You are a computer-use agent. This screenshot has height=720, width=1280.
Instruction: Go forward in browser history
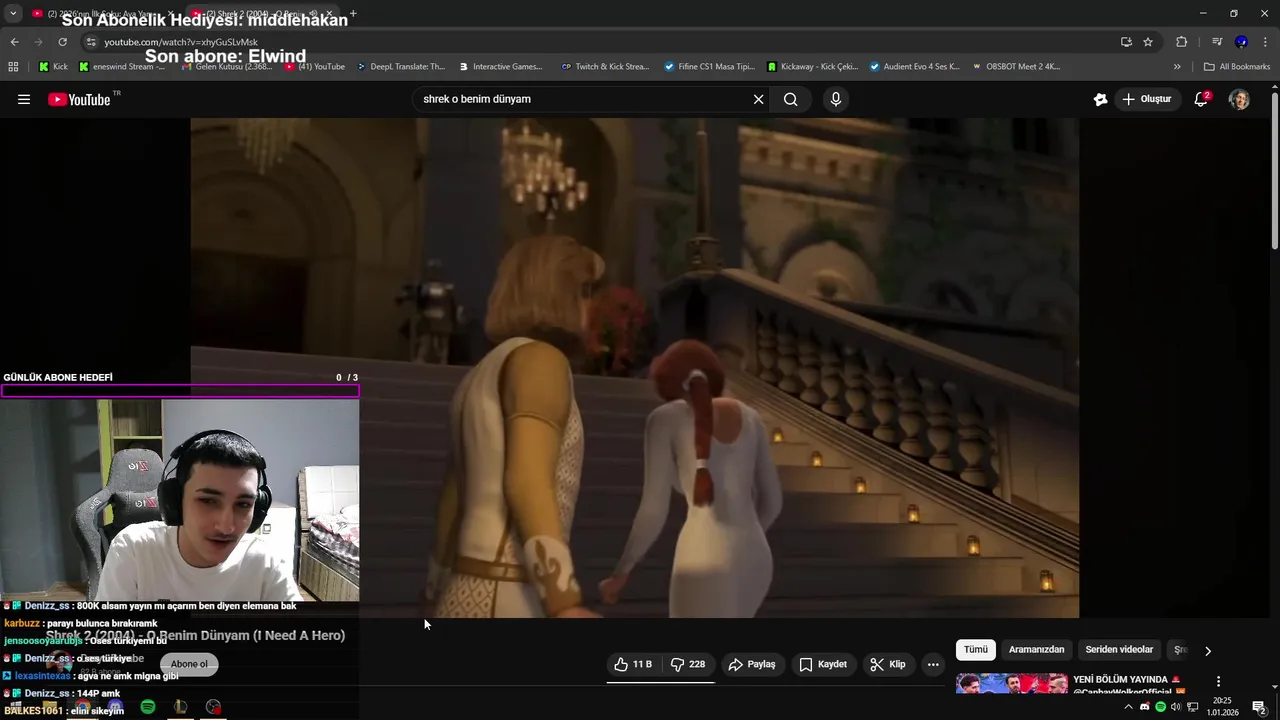pyautogui.click(x=38, y=42)
